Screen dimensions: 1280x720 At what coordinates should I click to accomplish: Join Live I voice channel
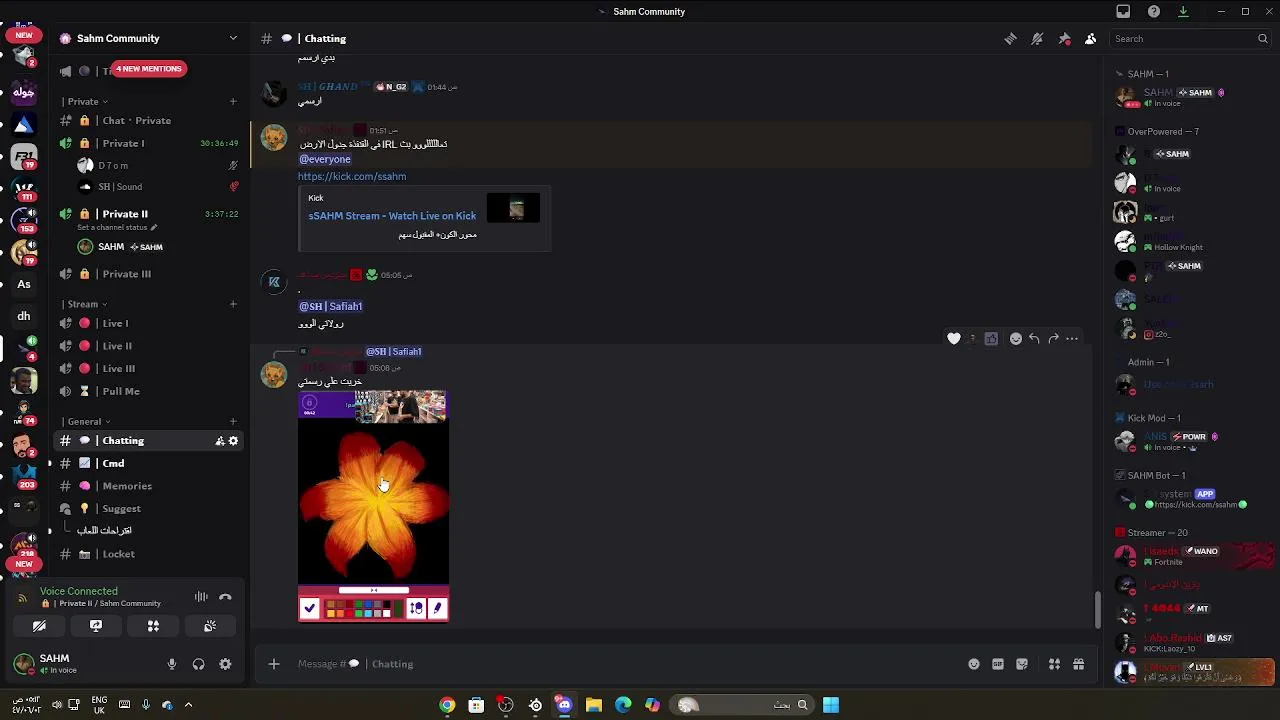pyautogui.click(x=149, y=323)
